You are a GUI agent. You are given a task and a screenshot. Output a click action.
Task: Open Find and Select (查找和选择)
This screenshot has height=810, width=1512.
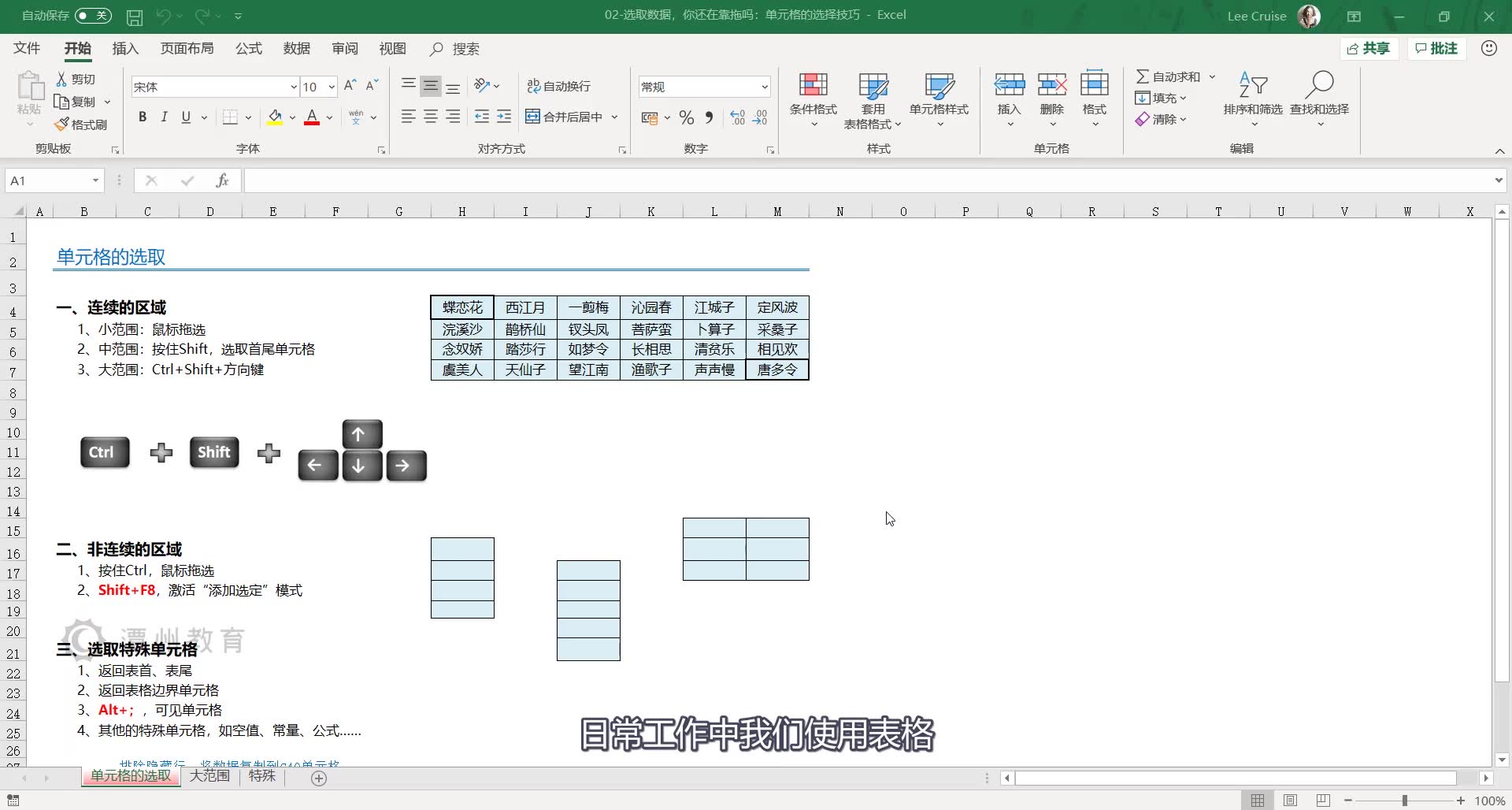click(1320, 98)
